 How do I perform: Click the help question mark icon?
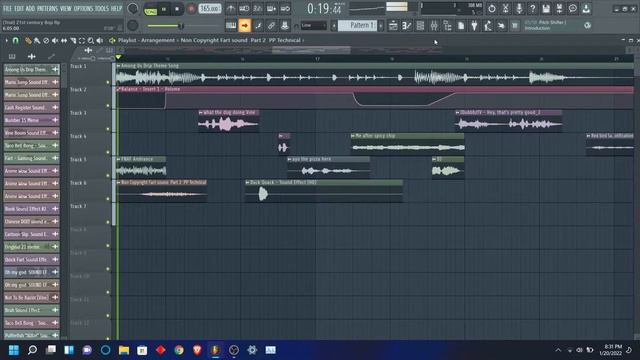click(x=532, y=9)
